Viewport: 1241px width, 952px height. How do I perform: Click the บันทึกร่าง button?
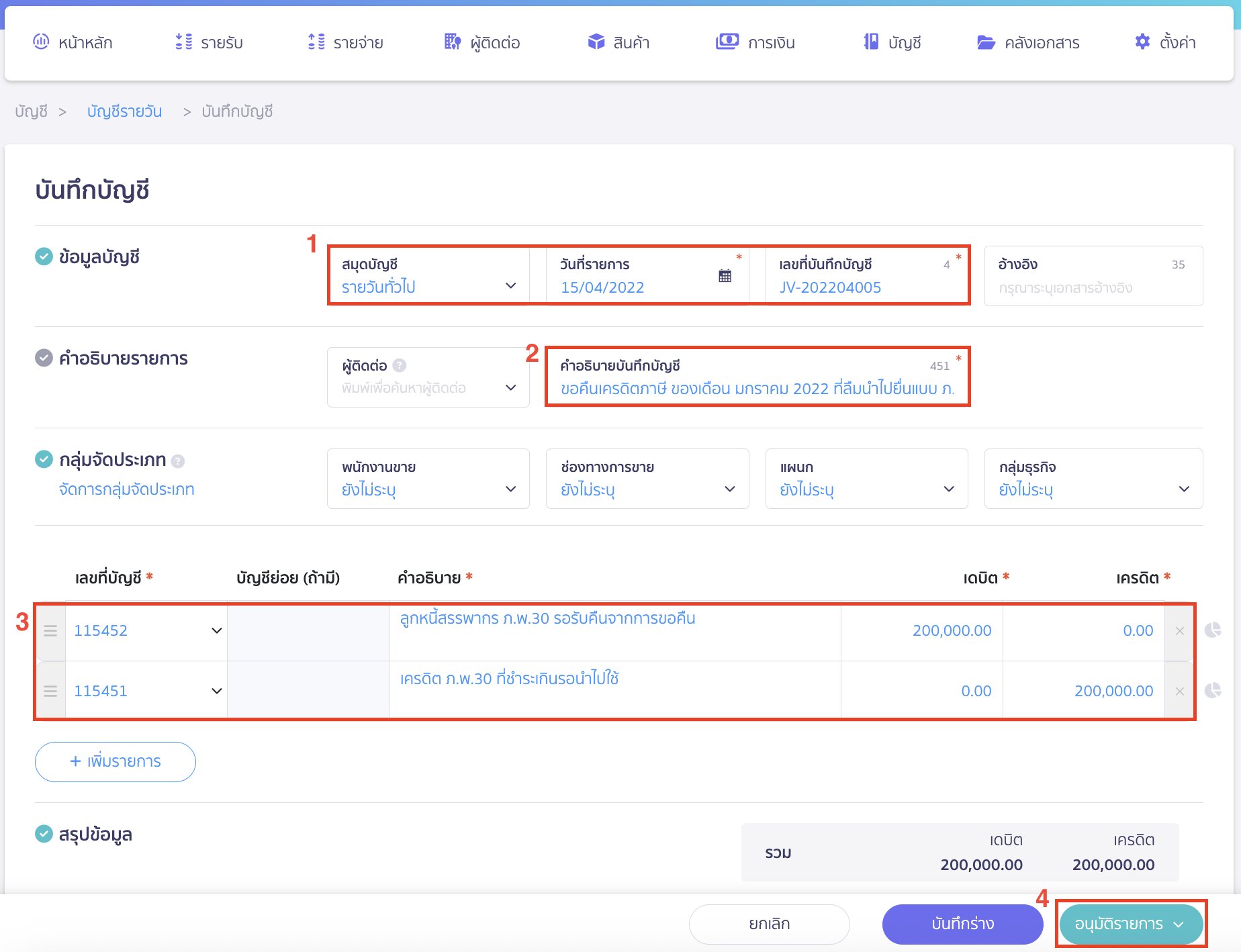pyautogui.click(x=962, y=924)
